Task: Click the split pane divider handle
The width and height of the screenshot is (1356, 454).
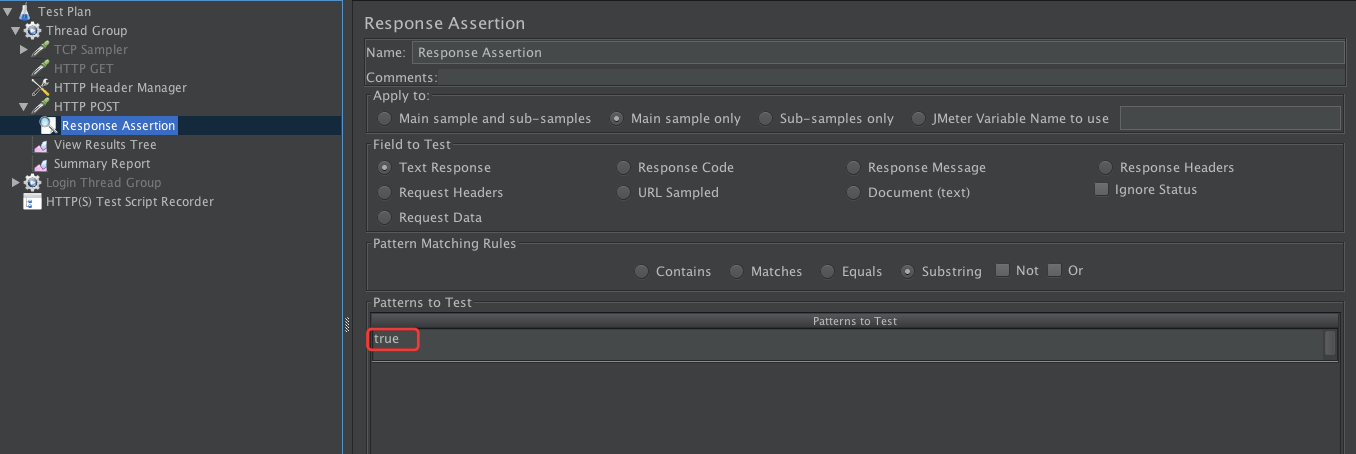Action: [x=346, y=324]
